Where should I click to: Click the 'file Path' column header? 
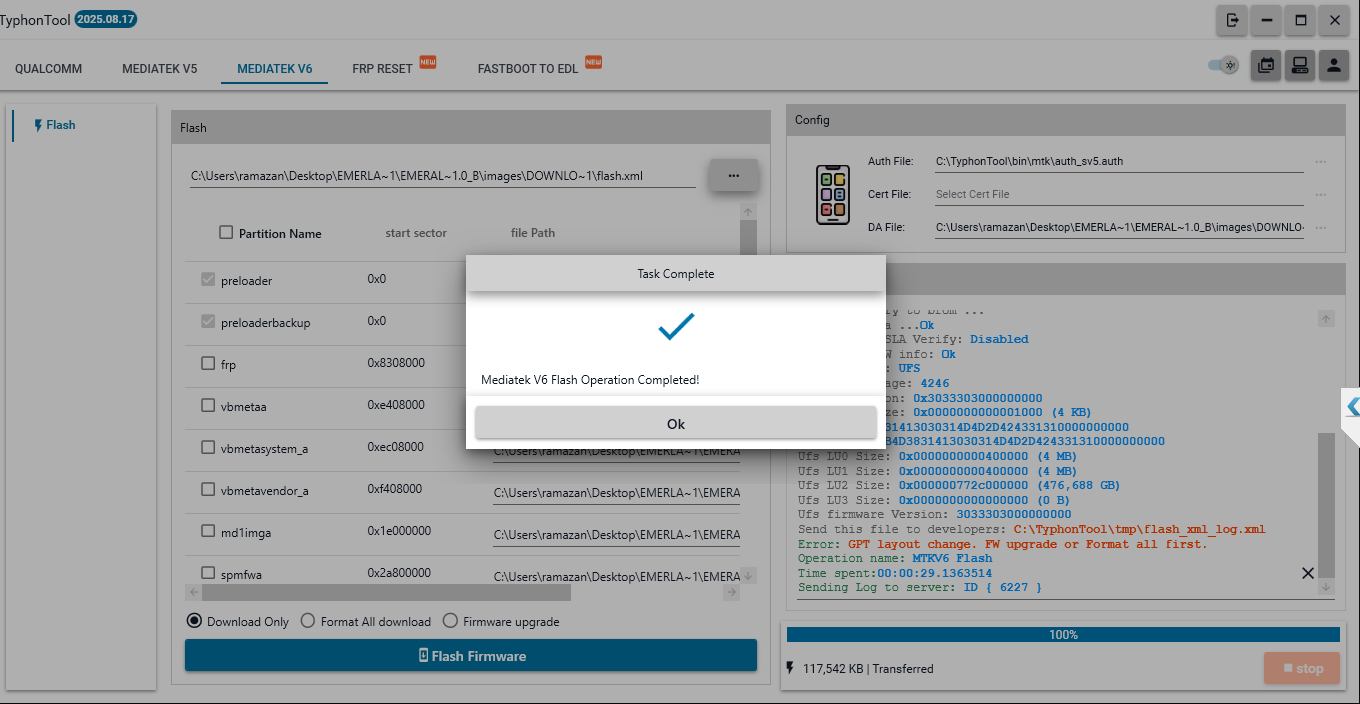click(533, 233)
